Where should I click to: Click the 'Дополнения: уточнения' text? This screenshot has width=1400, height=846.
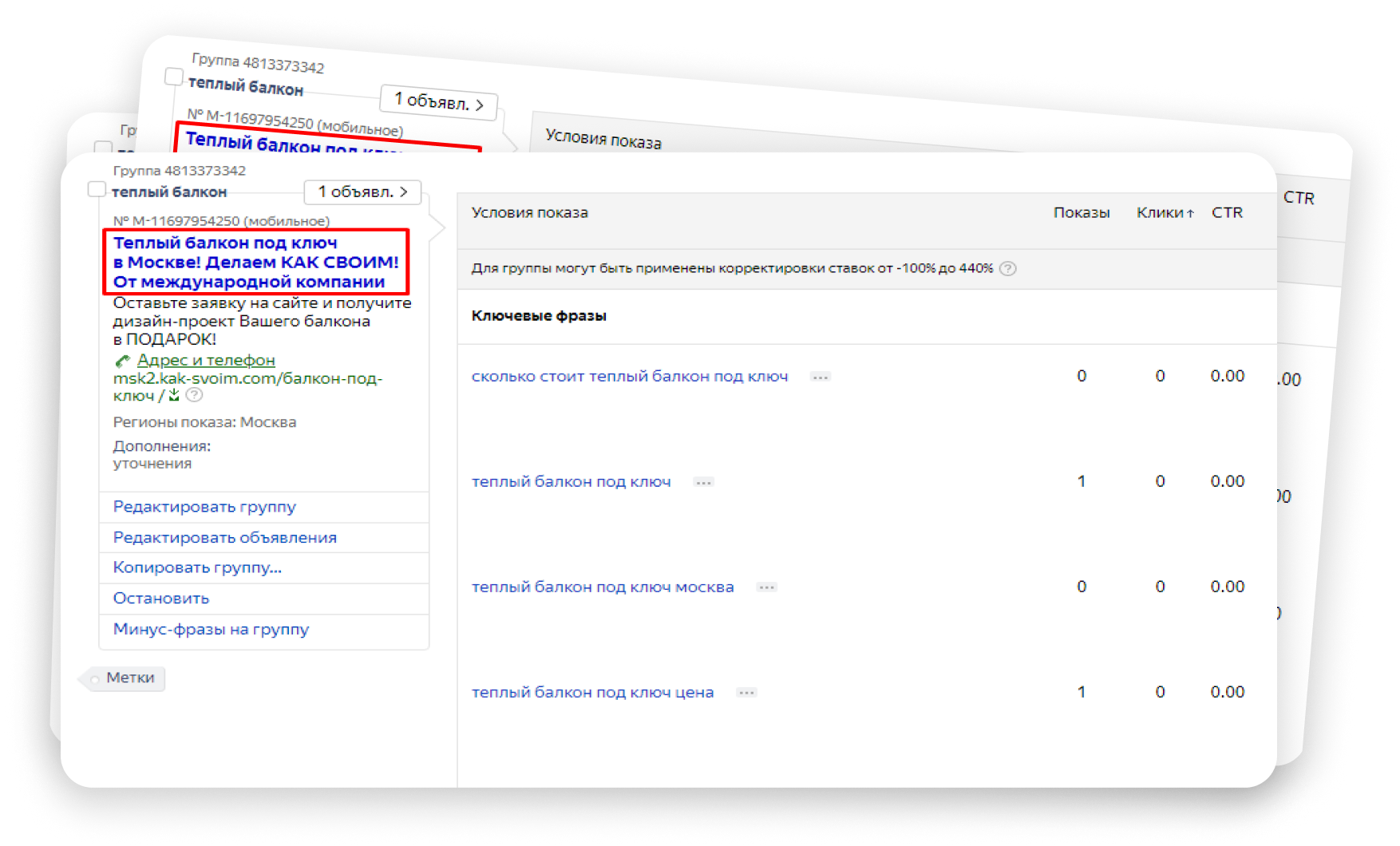162,455
